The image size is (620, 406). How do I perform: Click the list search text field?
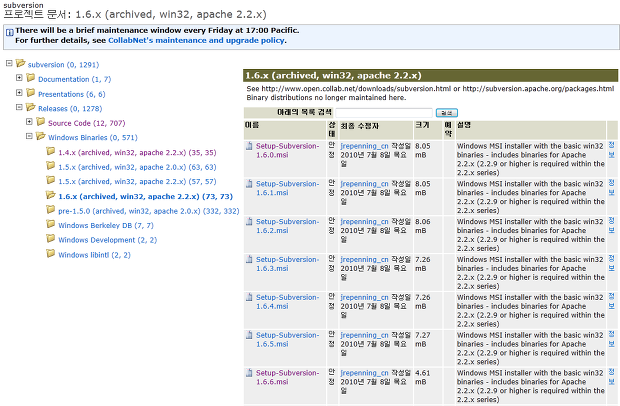pyautogui.click(x=384, y=113)
